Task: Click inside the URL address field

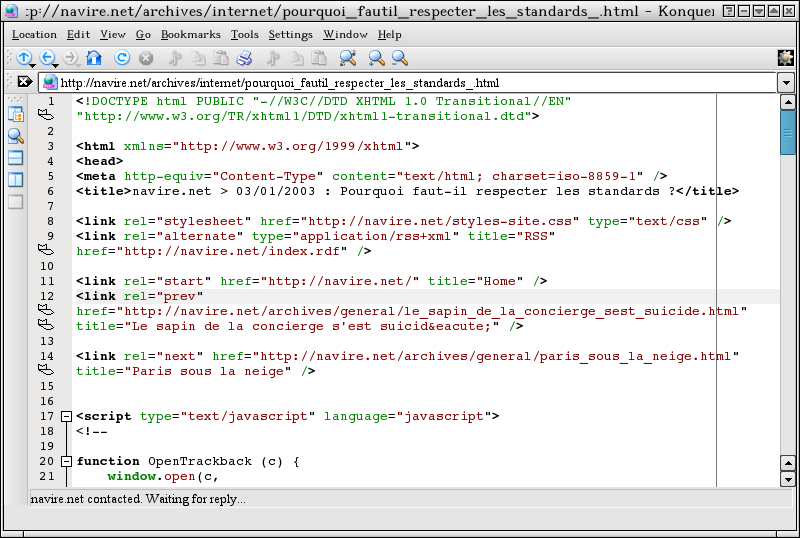Action: (400, 83)
